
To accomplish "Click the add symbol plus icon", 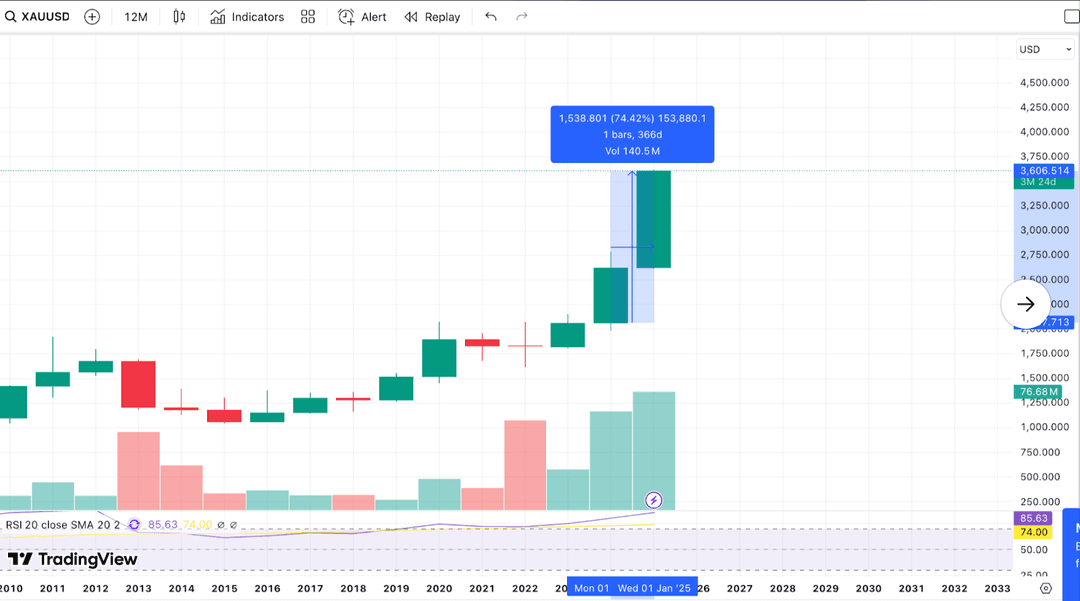I will 92,17.
